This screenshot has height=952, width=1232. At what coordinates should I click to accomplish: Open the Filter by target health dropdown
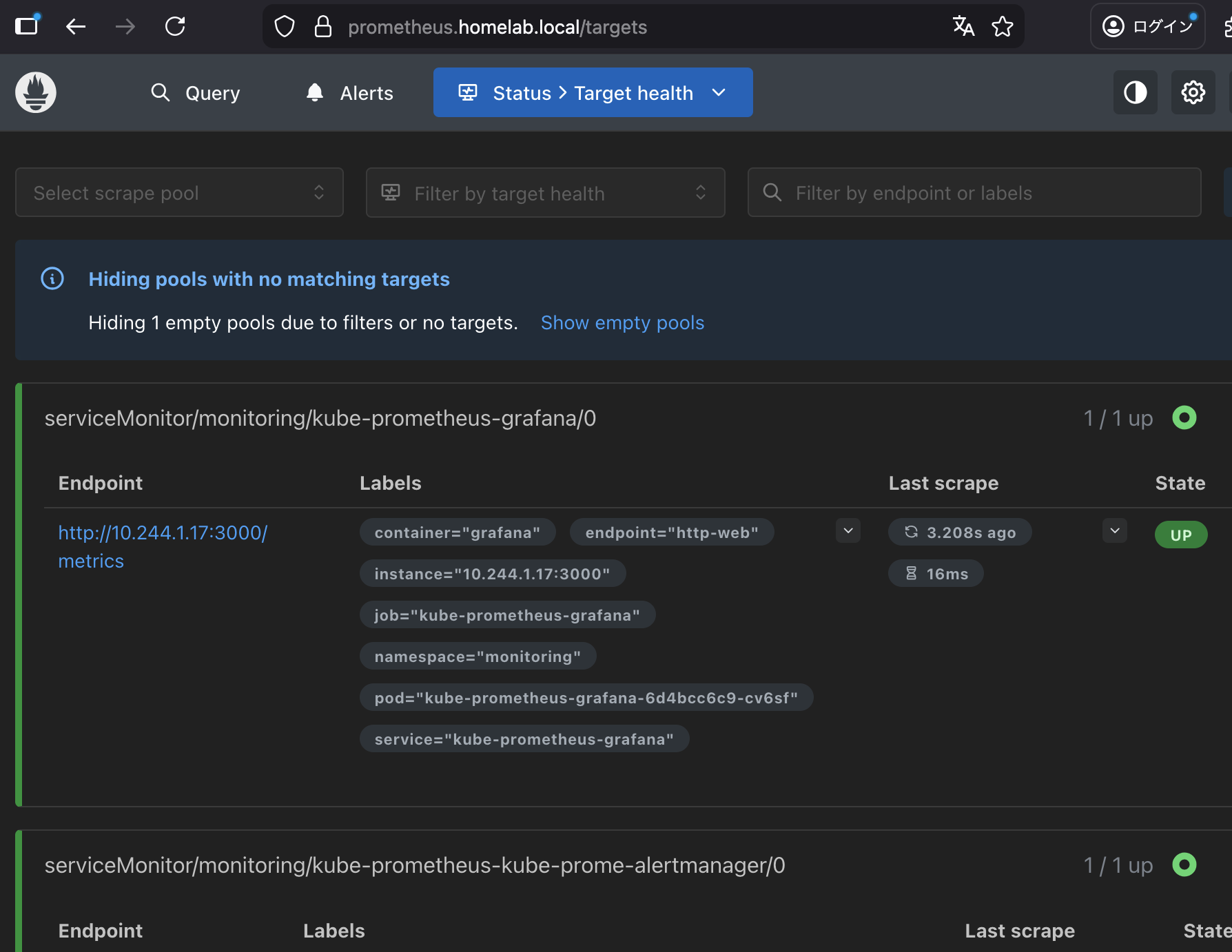point(545,193)
